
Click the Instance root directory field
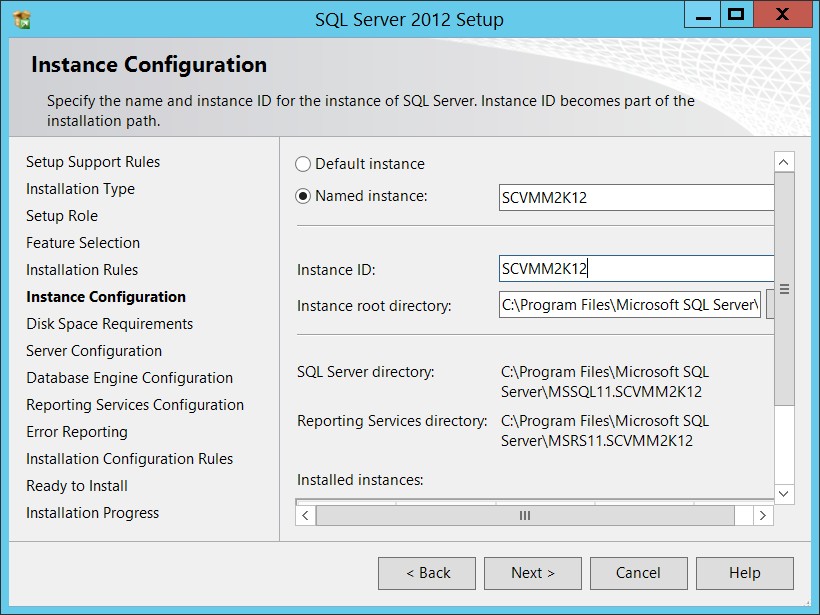[x=630, y=305]
